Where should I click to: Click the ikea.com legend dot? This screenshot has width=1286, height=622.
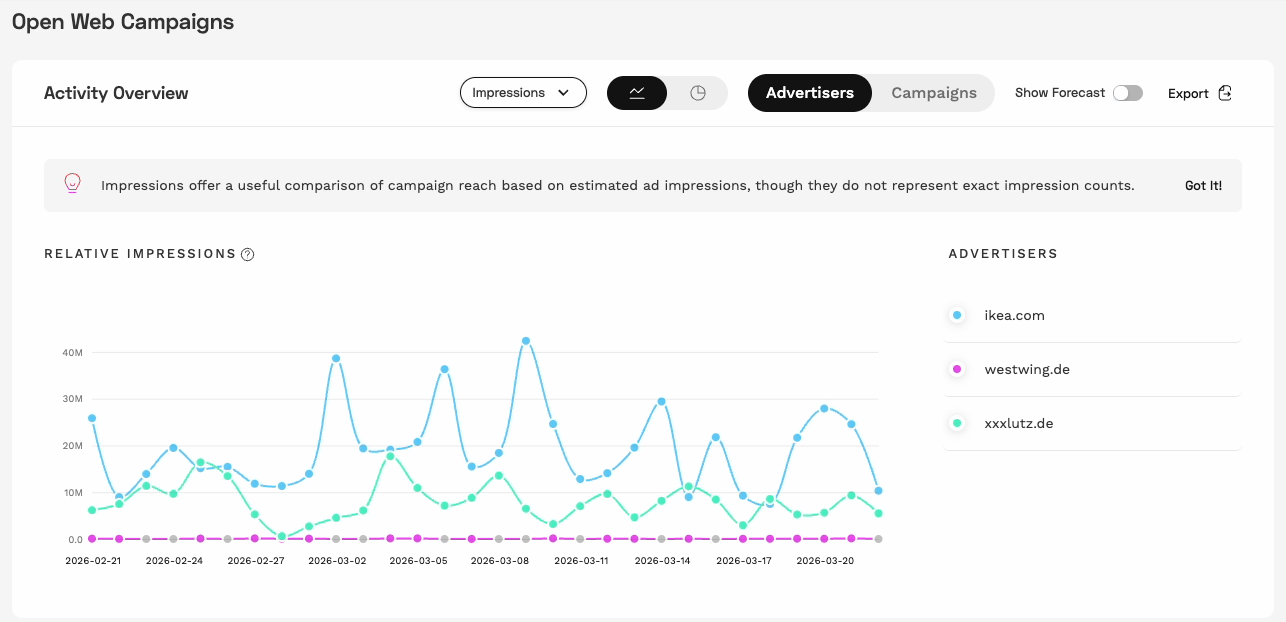(957, 315)
